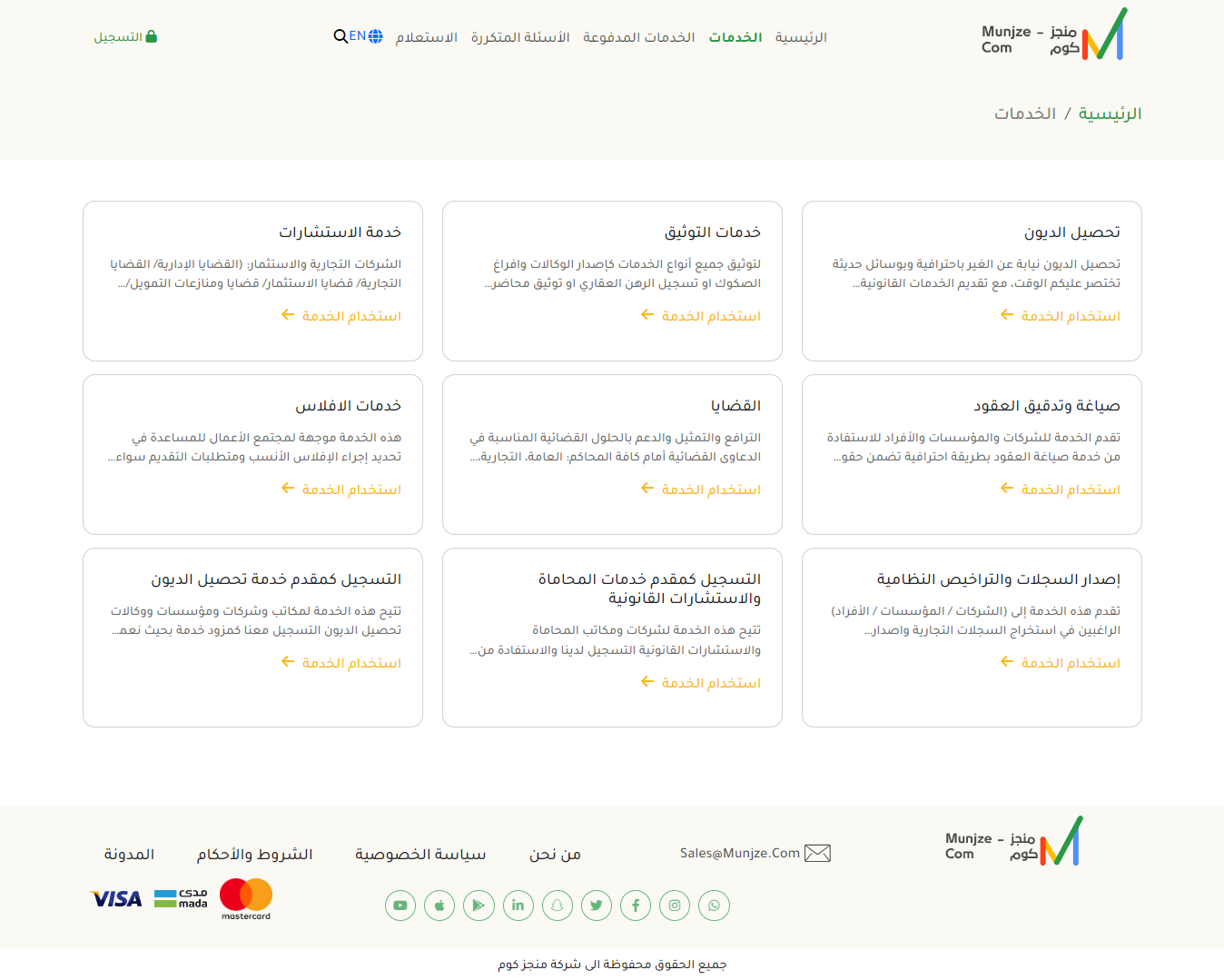Click the Snapchat icon in footer
The image size is (1224, 980).
click(558, 906)
